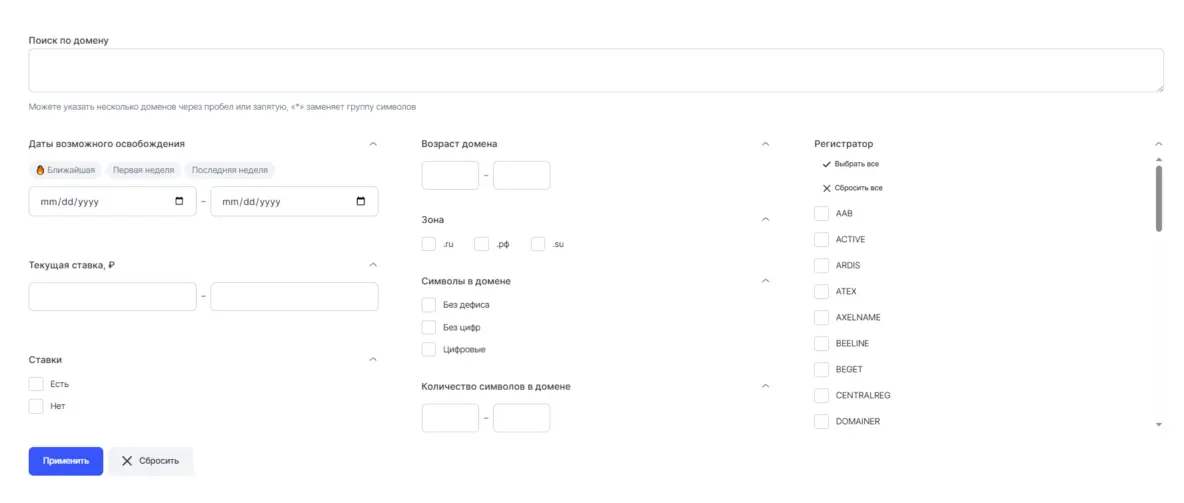Check the Есть bids checkbox

pos(36,384)
